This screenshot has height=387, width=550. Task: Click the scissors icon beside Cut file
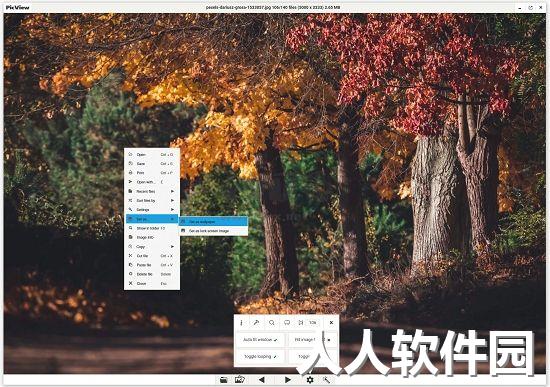(130, 256)
